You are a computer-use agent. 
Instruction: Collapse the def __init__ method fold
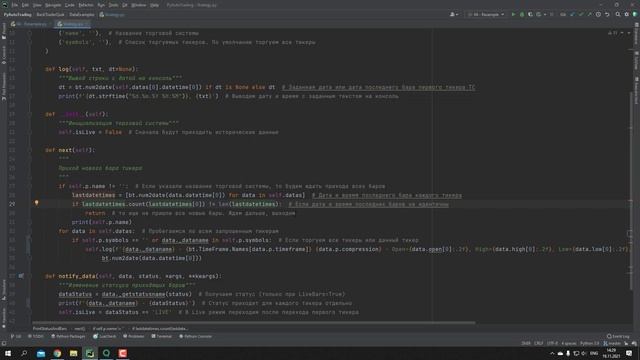[x=30, y=114]
